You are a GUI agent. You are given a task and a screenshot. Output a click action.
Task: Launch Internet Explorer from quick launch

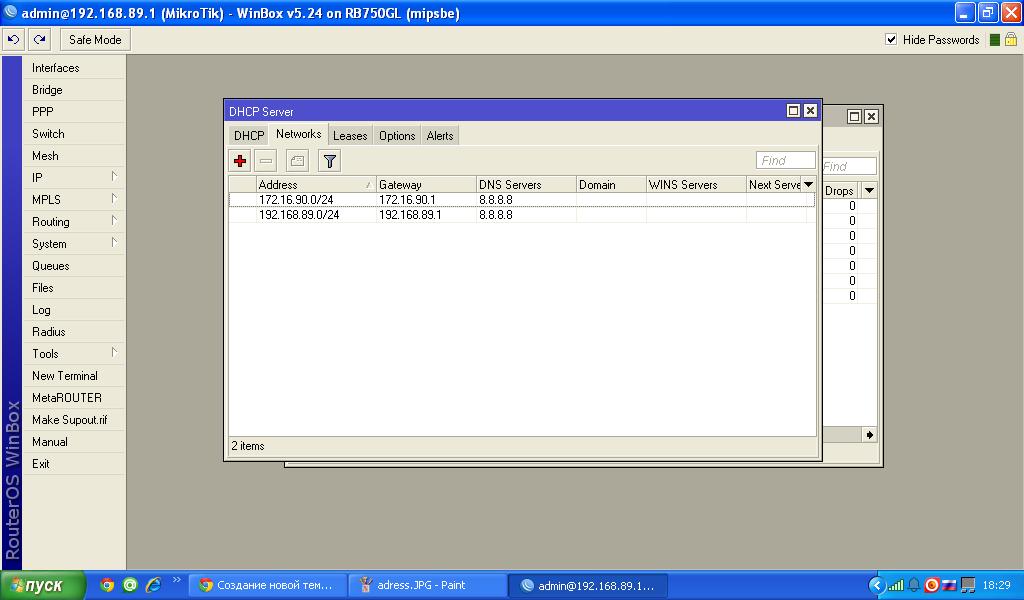[153, 585]
